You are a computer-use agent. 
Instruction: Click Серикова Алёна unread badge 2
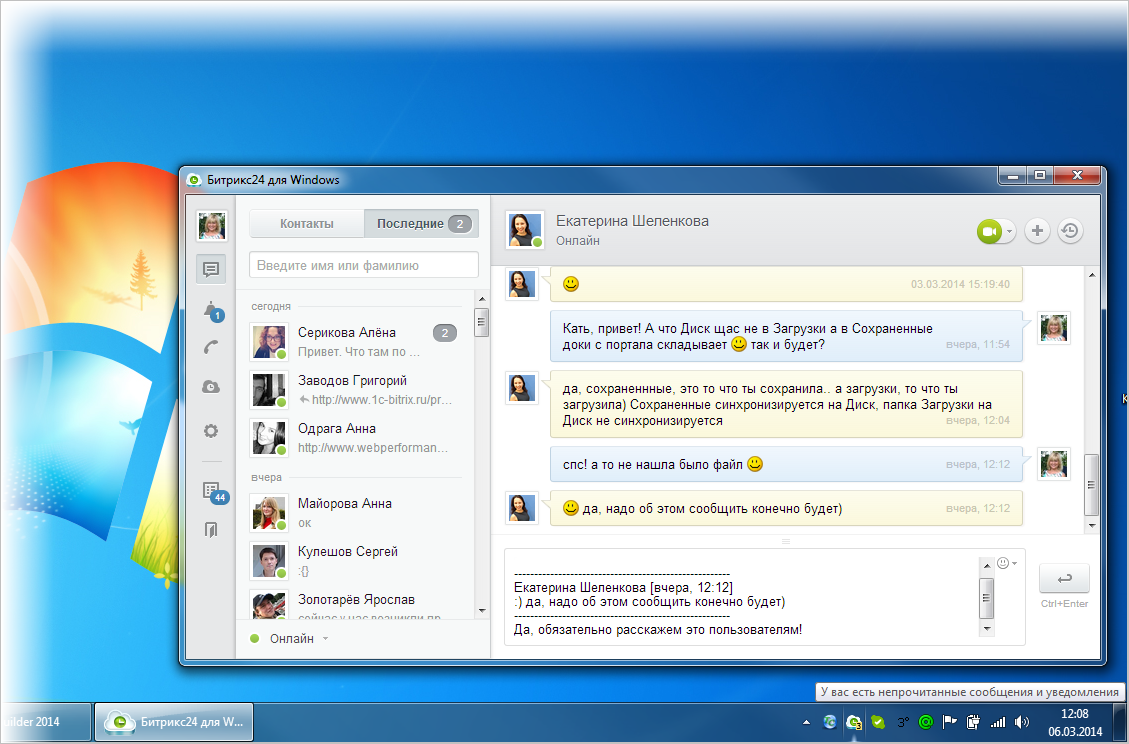(445, 333)
